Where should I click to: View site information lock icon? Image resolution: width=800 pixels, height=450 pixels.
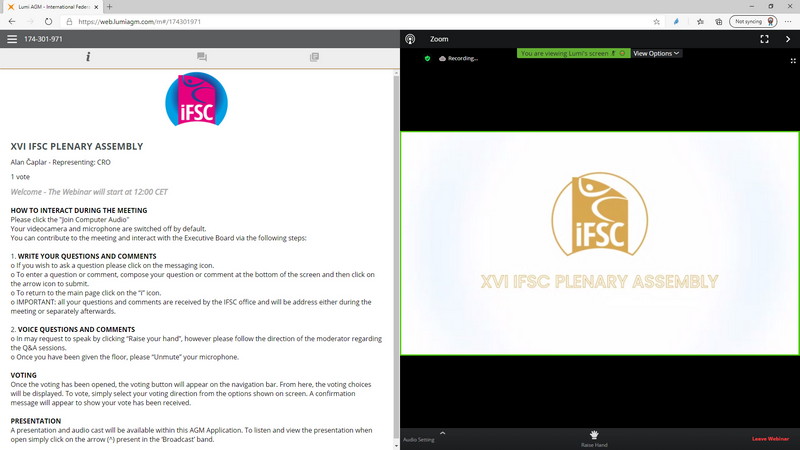pos(69,21)
